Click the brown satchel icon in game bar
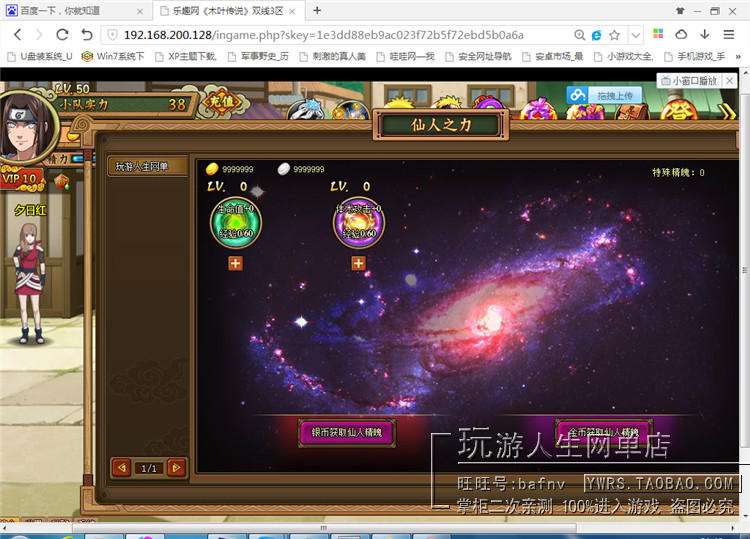The image size is (750, 539). point(632,111)
